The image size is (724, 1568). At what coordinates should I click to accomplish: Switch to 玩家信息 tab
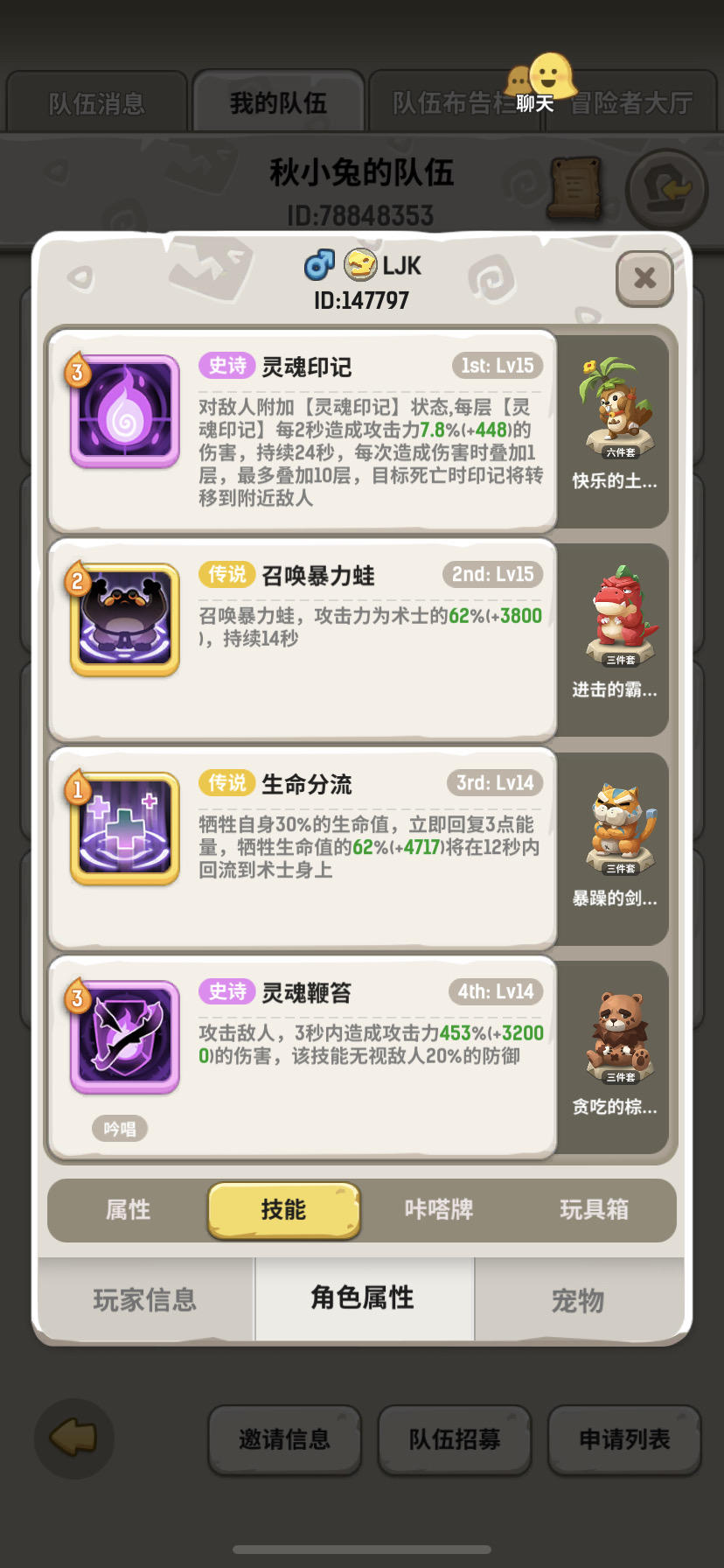[145, 1299]
